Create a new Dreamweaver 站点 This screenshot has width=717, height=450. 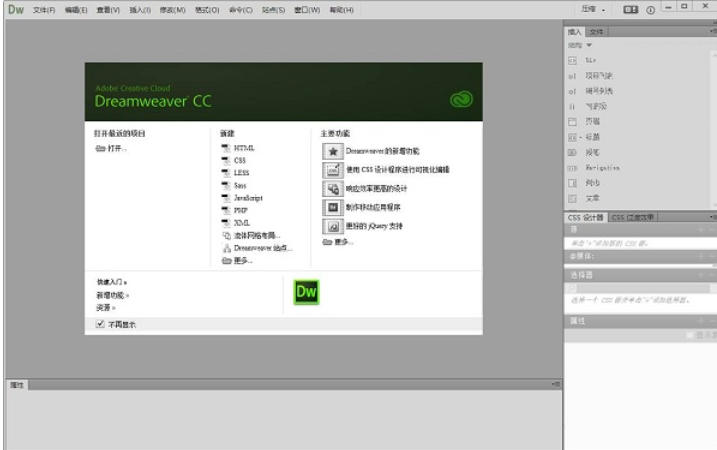click(257, 248)
